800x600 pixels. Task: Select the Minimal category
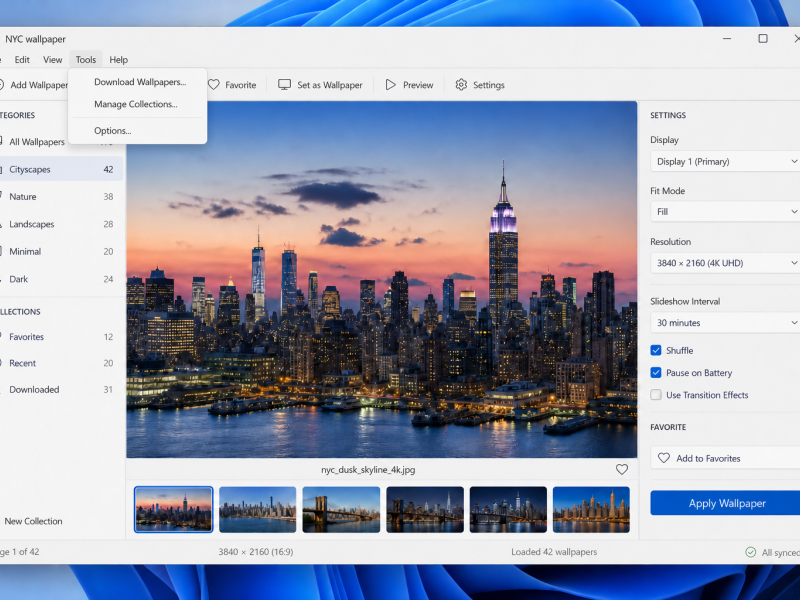click(x=60, y=252)
